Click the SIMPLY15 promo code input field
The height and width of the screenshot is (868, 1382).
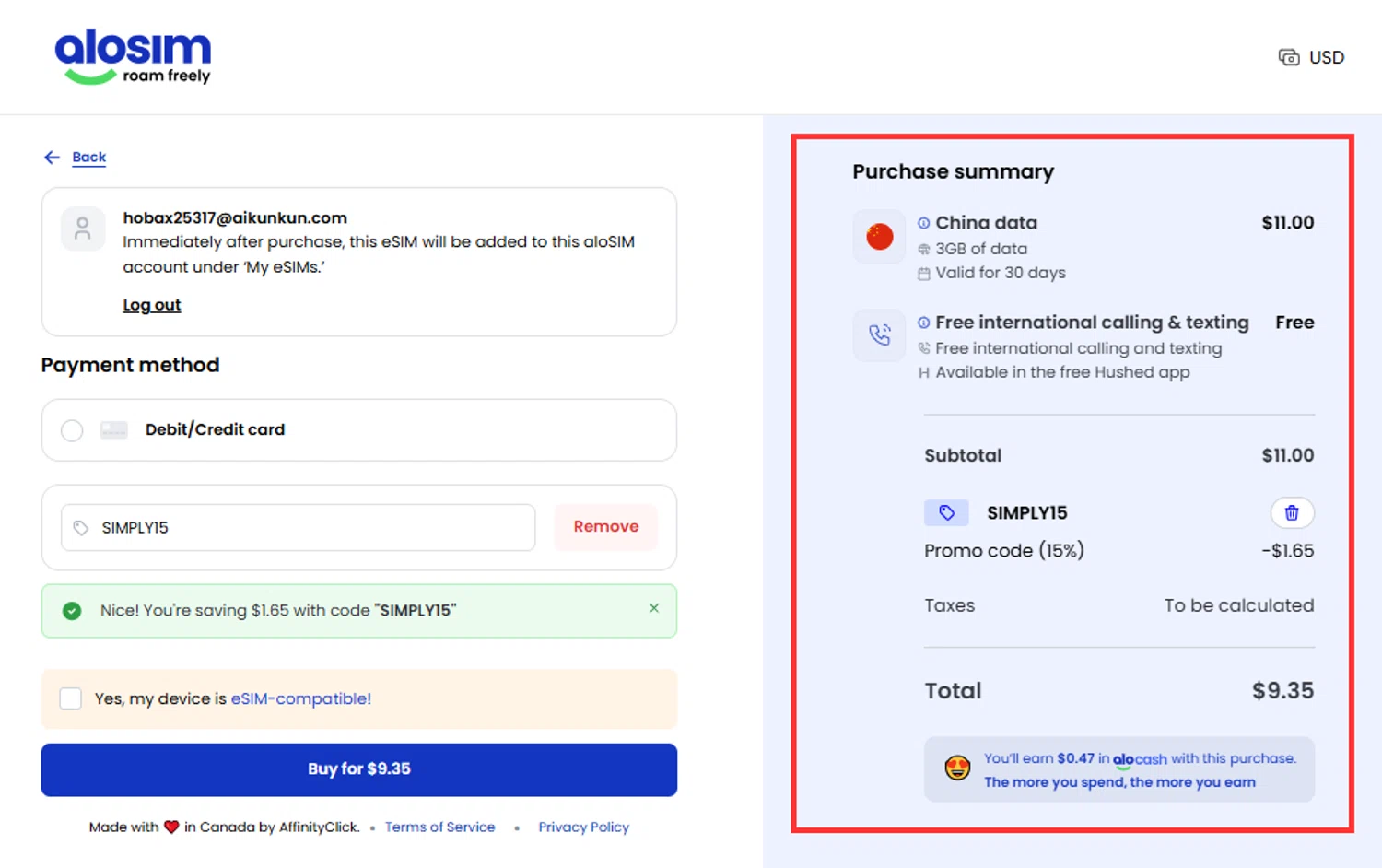click(x=298, y=527)
